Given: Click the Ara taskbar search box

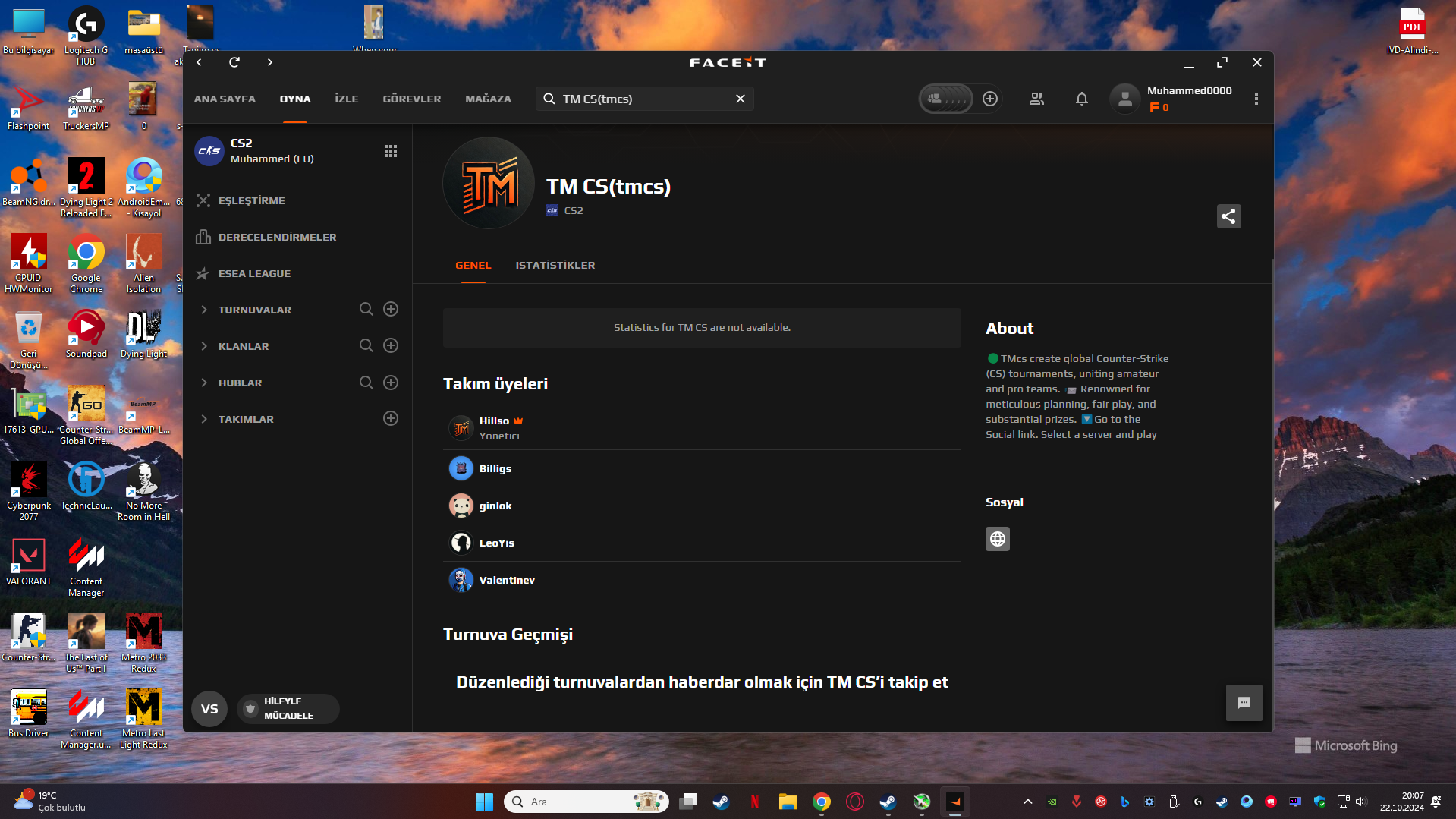Looking at the screenshot, I should [x=586, y=802].
